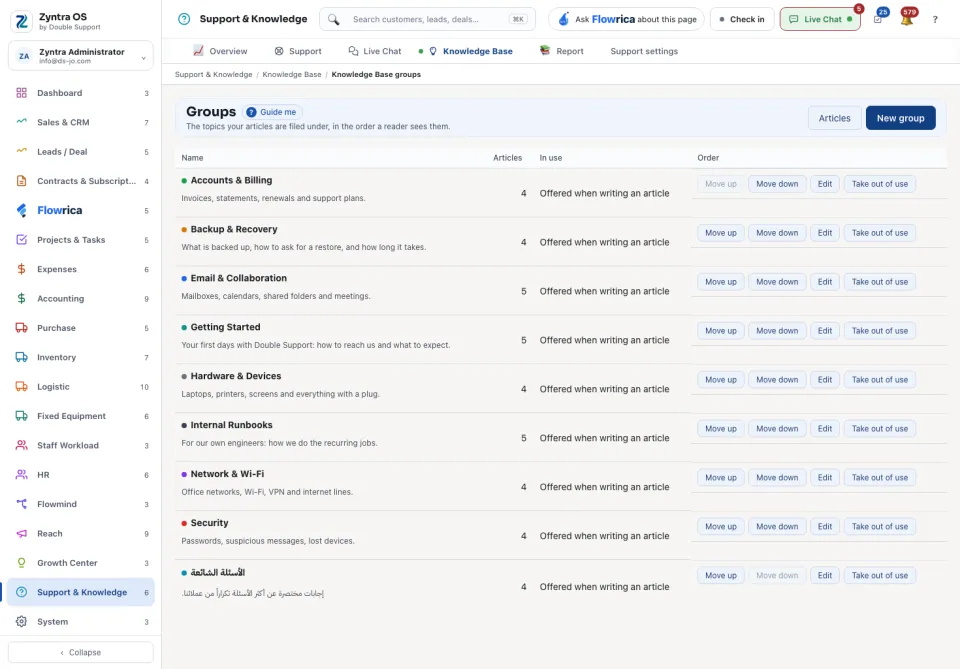
Task: Click the Zyntra OS logo
Action: [x=22, y=21]
